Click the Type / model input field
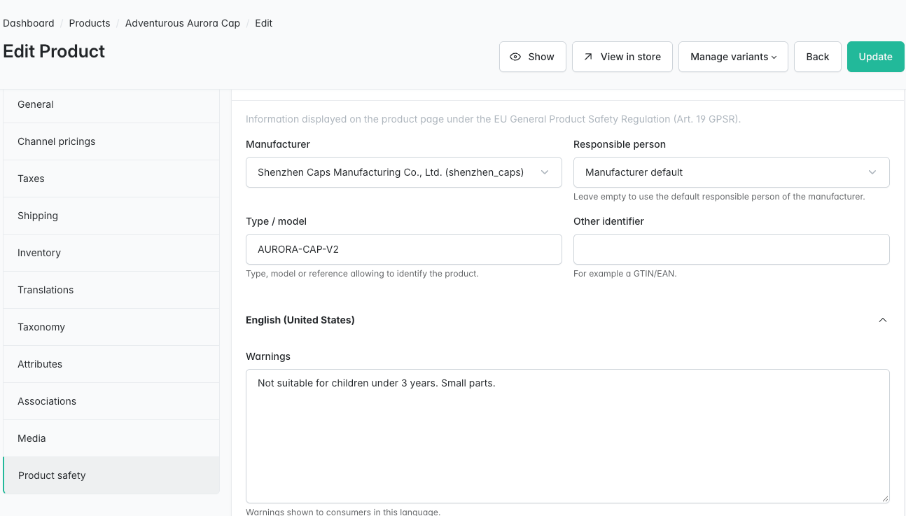 coord(403,249)
